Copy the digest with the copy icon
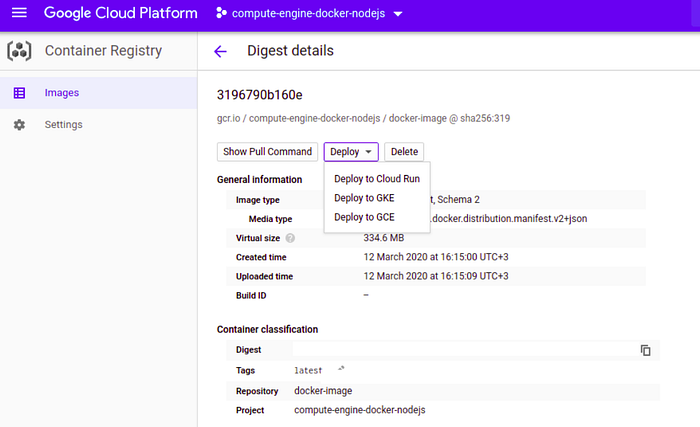The width and height of the screenshot is (700, 427). (x=646, y=350)
